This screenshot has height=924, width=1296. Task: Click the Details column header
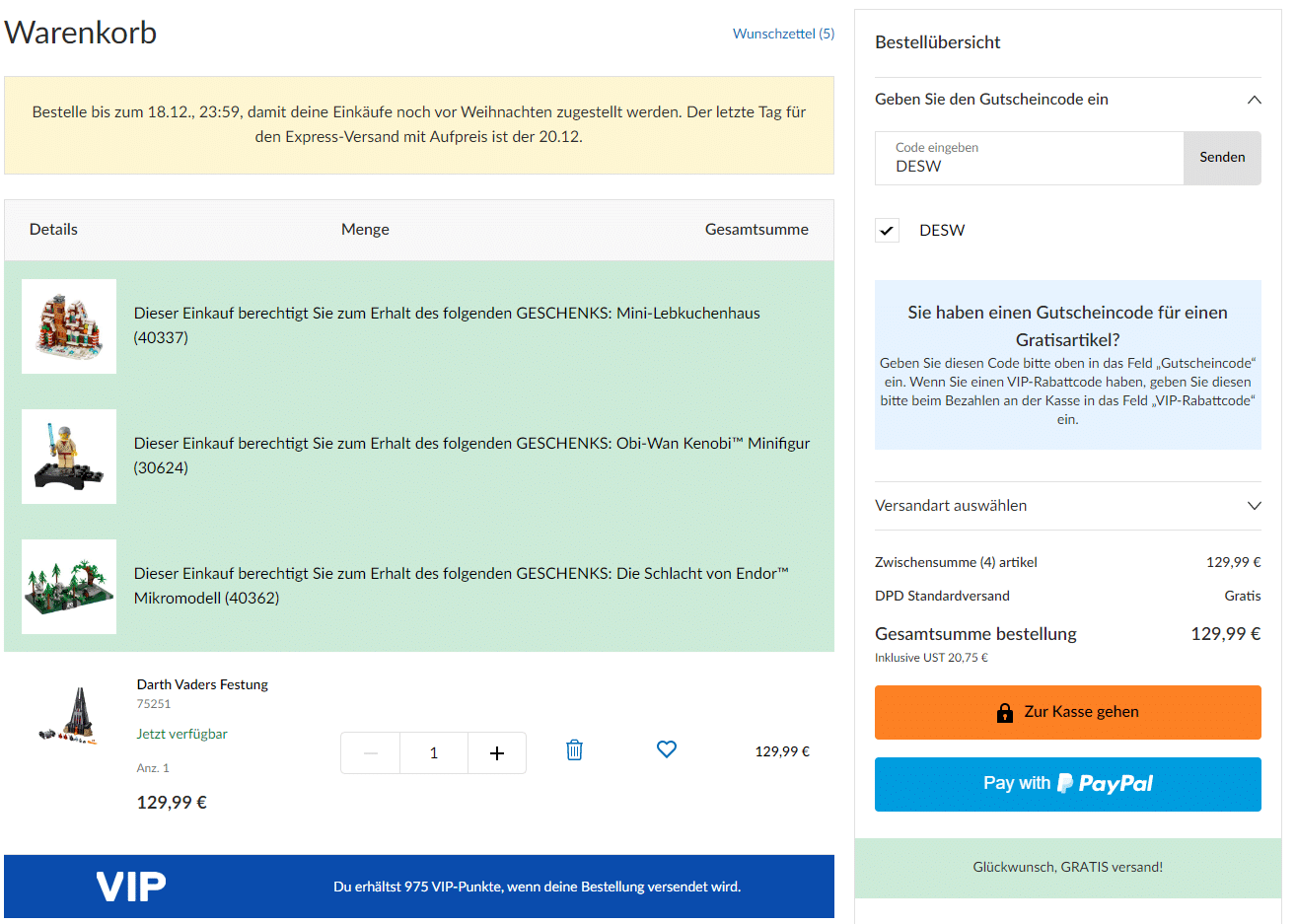click(x=53, y=230)
